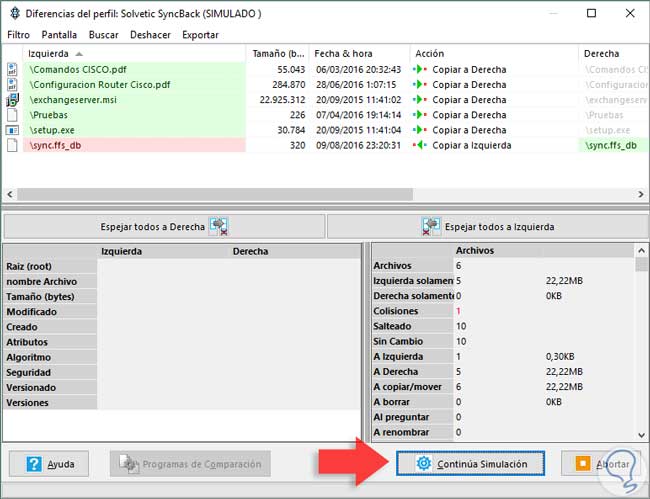Click the copy-right arrow for Comandos CISCO.pdf
Viewport: 650px width, 499px height.
click(x=420, y=69)
